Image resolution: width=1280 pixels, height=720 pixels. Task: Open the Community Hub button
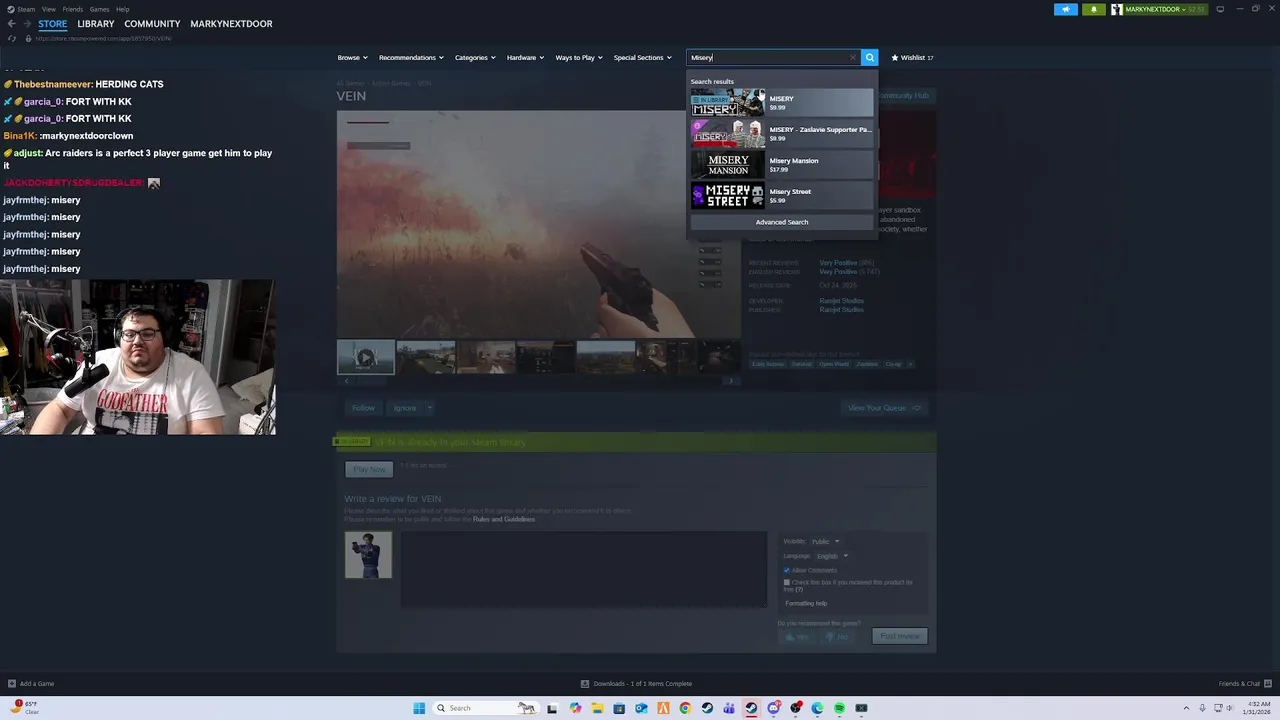coord(906,96)
